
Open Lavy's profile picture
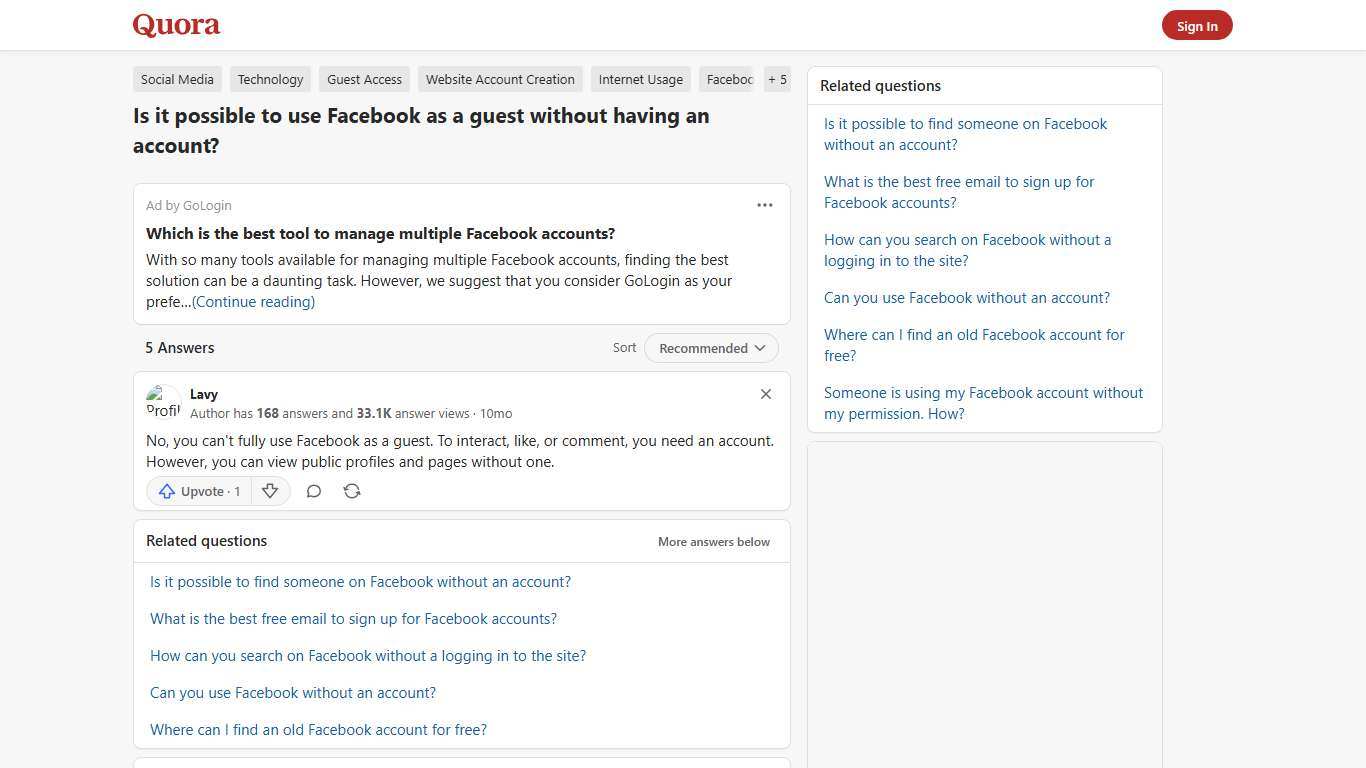(163, 402)
